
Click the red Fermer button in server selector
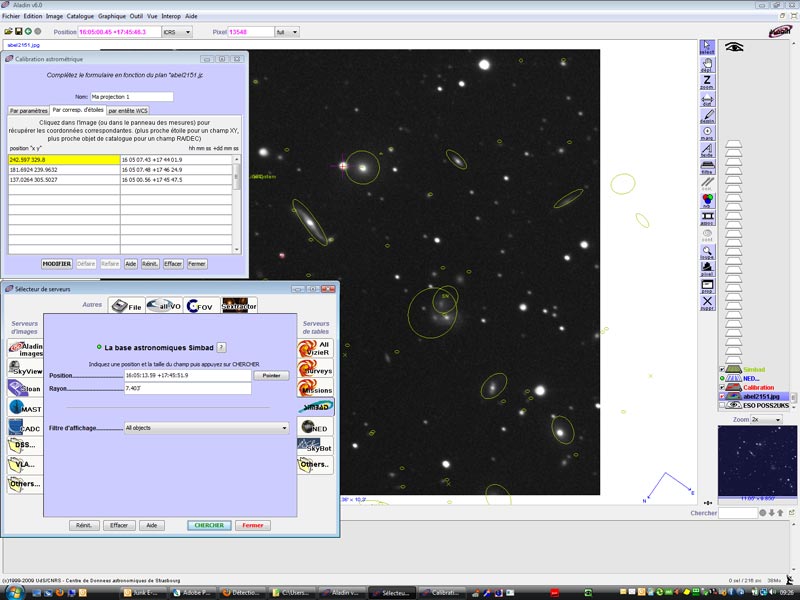tap(253, 525)
